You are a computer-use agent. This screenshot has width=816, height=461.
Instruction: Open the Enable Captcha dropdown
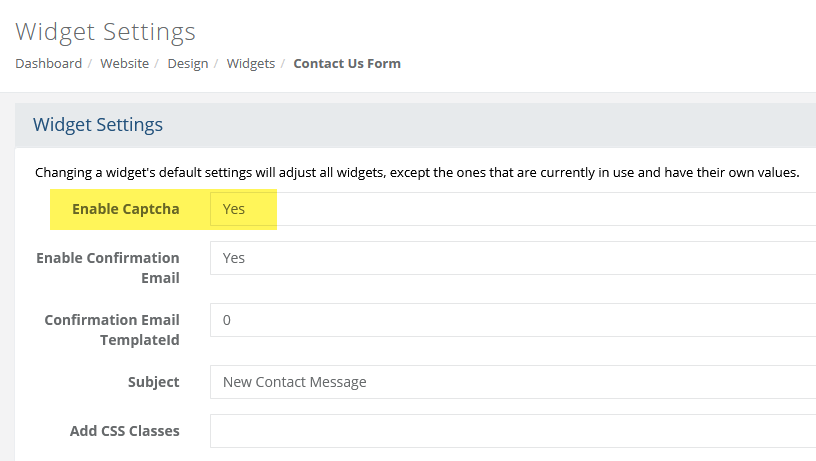pyautogui.click(x=513, y=209)
